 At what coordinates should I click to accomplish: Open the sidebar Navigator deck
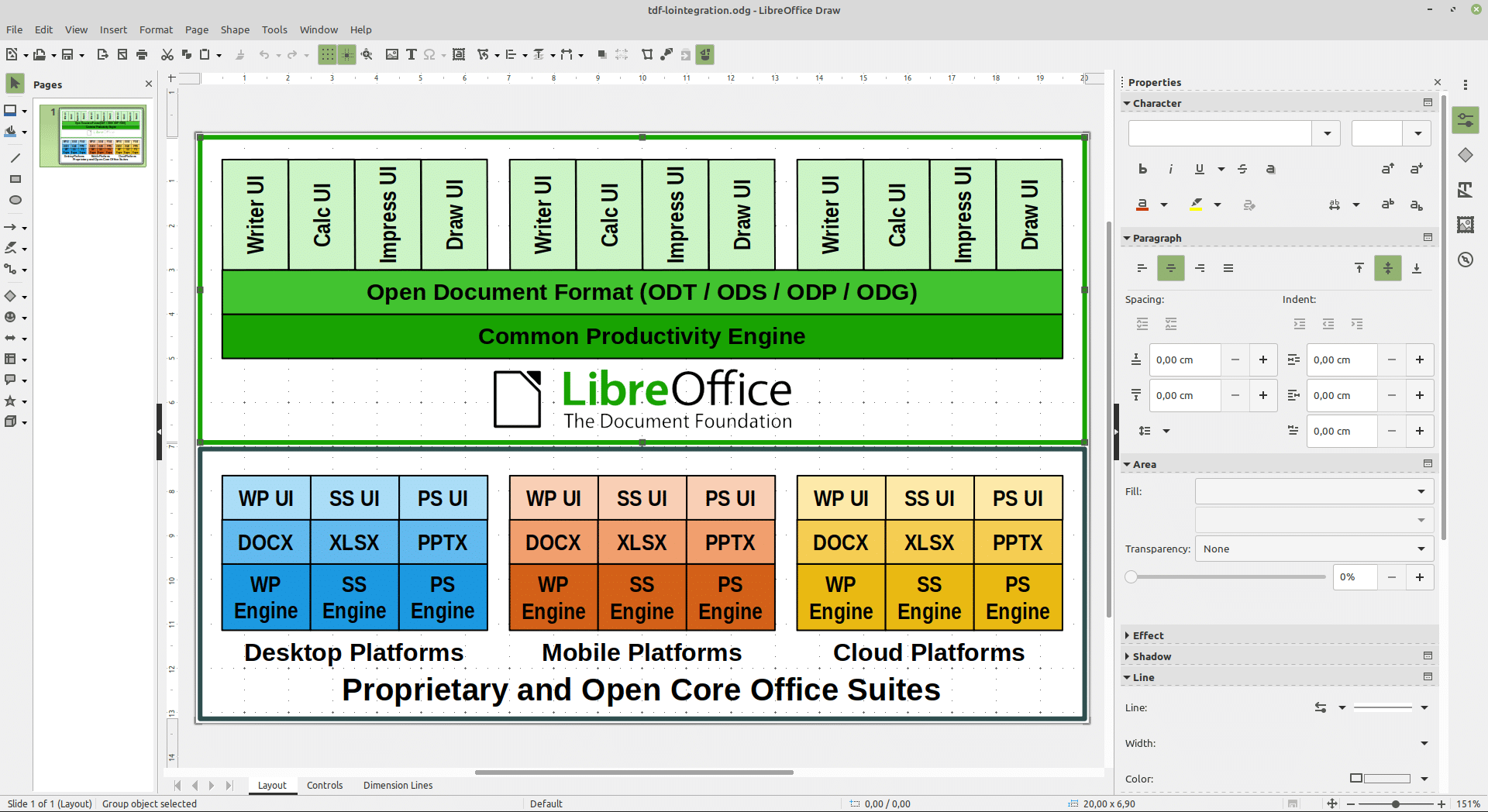click(x=1465, y=260)
